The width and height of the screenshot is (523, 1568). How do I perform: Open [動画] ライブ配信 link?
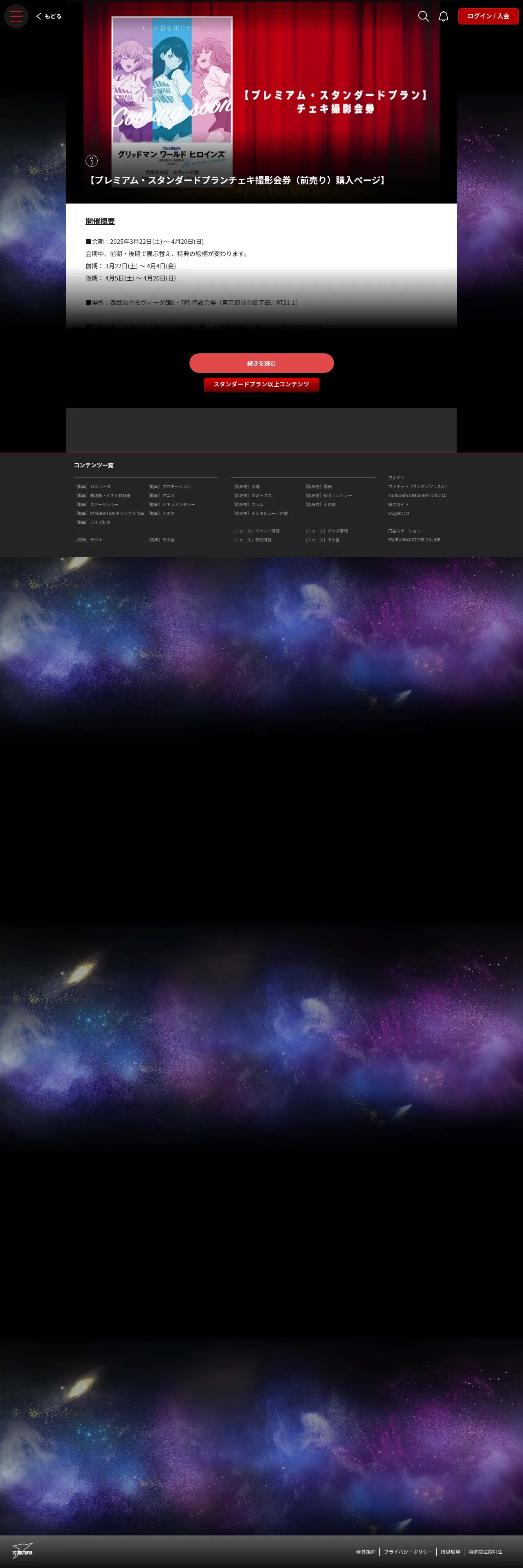[93, 522]
